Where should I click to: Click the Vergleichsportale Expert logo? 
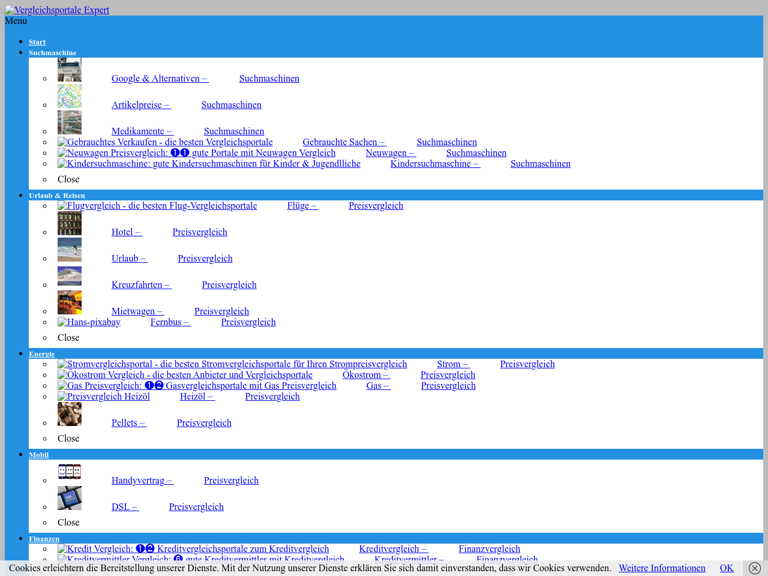coord(57,10)
